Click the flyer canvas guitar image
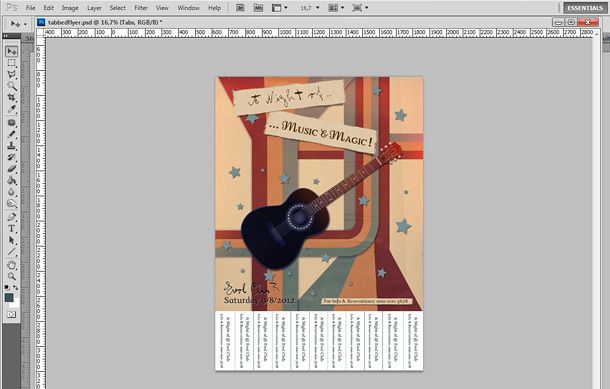This screenshot has height=389, width=610. 321,206
